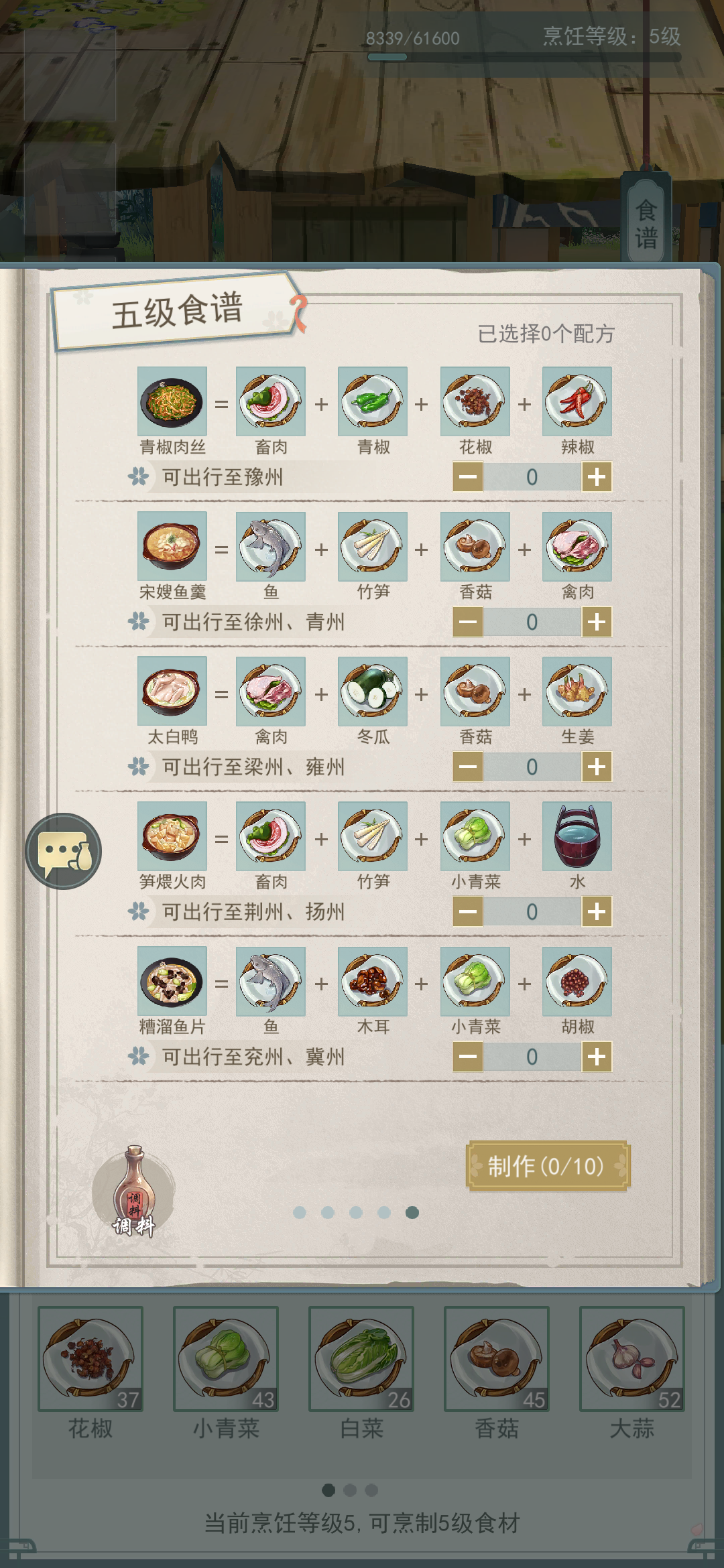Tap the red question mark help icon
The width and height of the screenshot is (724, 1568).
[x=299, y=313]
